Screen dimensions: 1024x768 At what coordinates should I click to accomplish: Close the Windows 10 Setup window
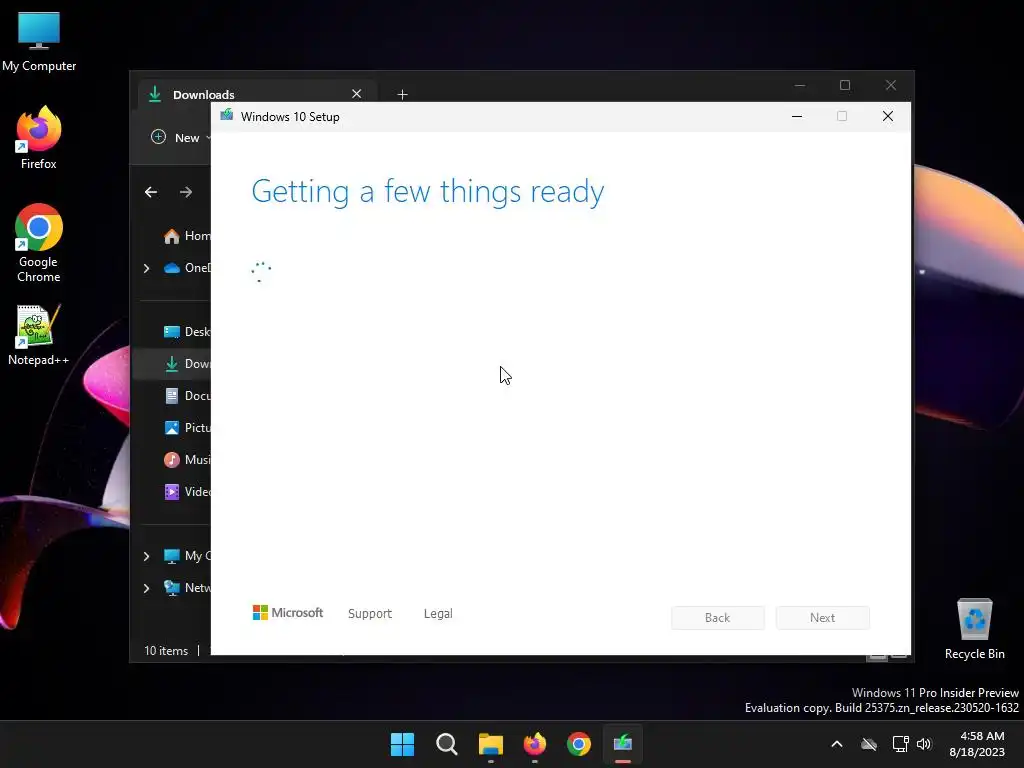(888, 116)
